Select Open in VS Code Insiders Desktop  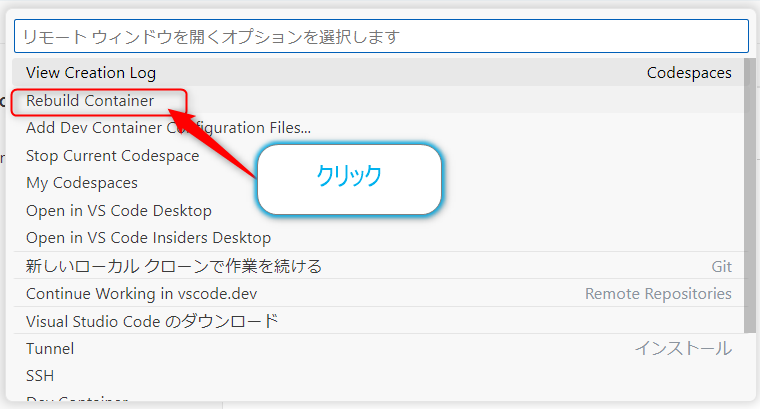coord(378,237)
